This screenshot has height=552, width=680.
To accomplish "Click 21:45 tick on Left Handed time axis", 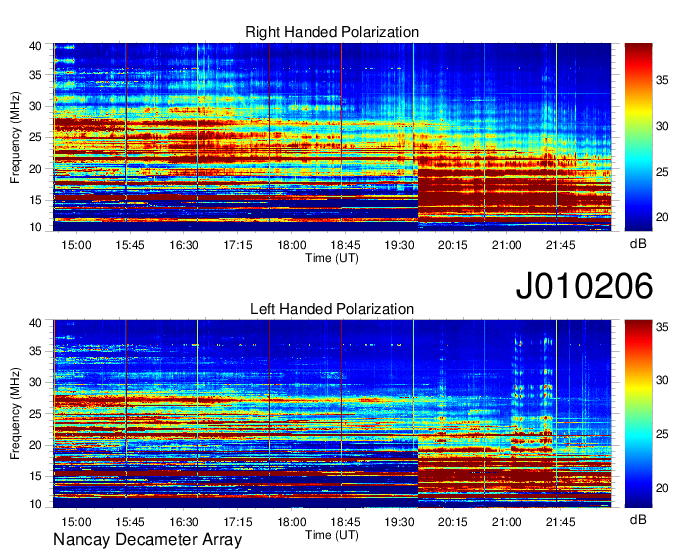I will tap(560, 522).
